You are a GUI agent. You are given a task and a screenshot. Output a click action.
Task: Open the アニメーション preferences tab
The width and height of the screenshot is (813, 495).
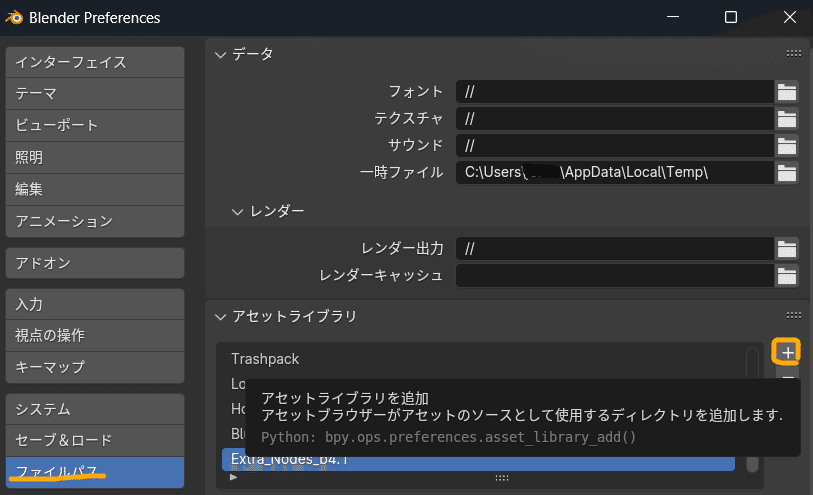[95, 221]
